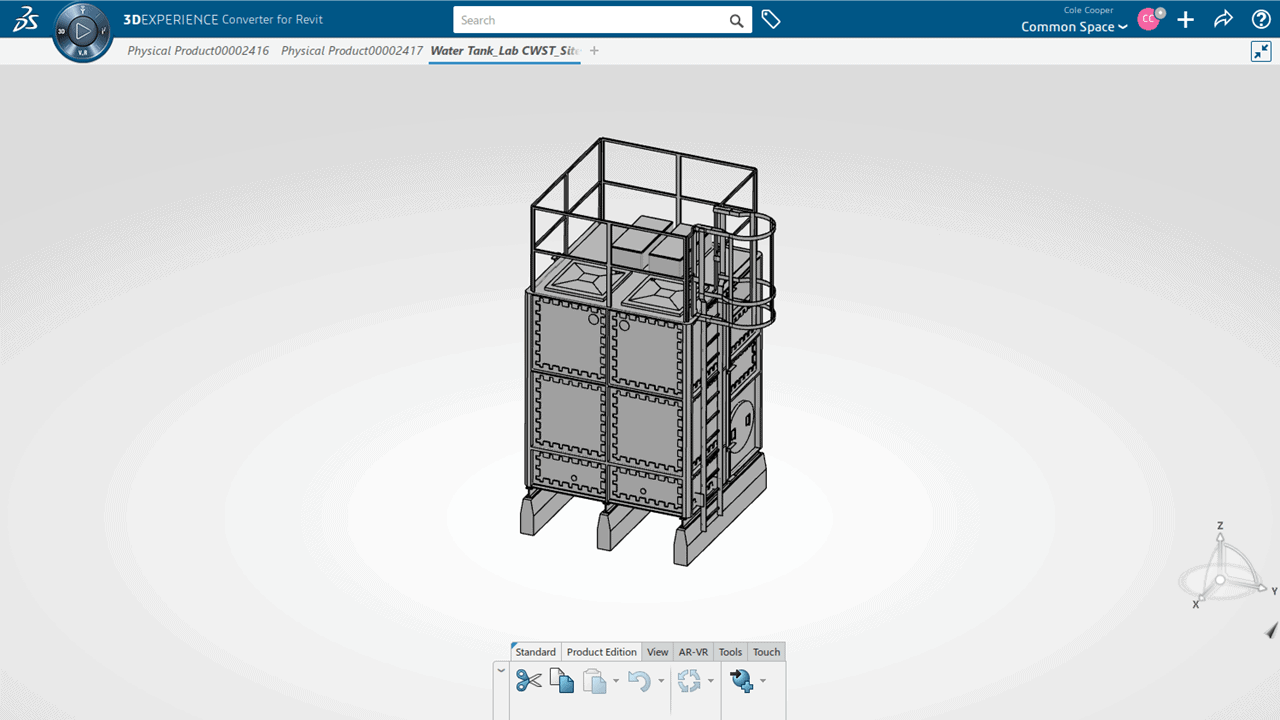Click the share arrow icon
1280x720 pixels.
point(1223,19)
